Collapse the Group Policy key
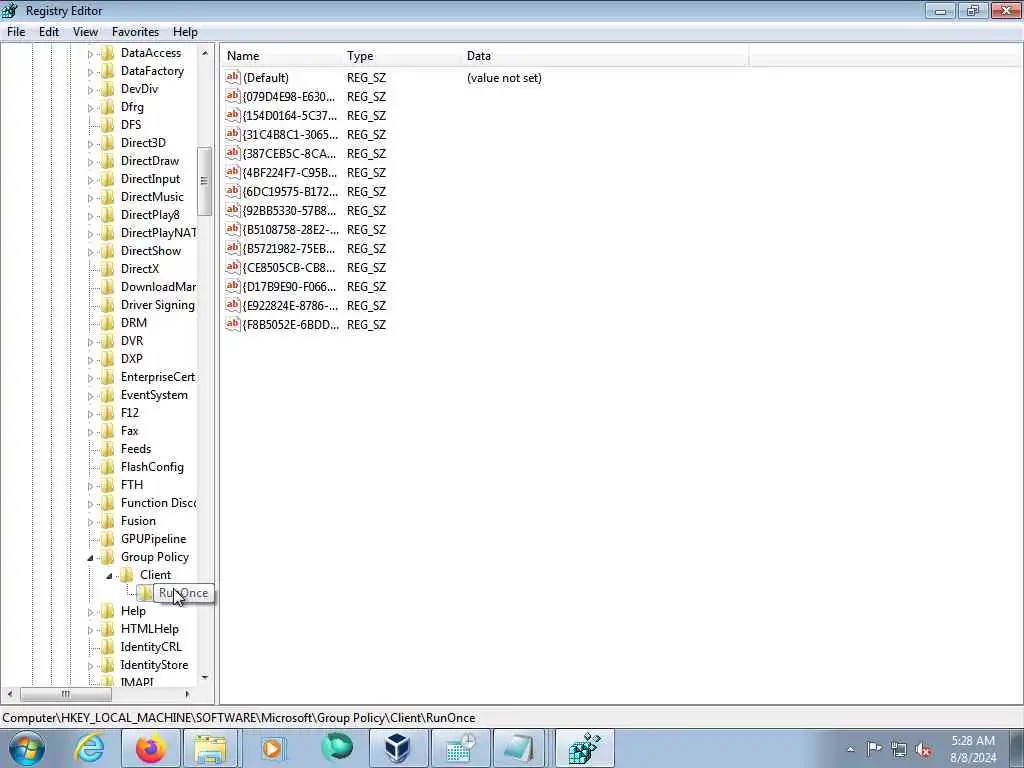 tap(90, 557)
